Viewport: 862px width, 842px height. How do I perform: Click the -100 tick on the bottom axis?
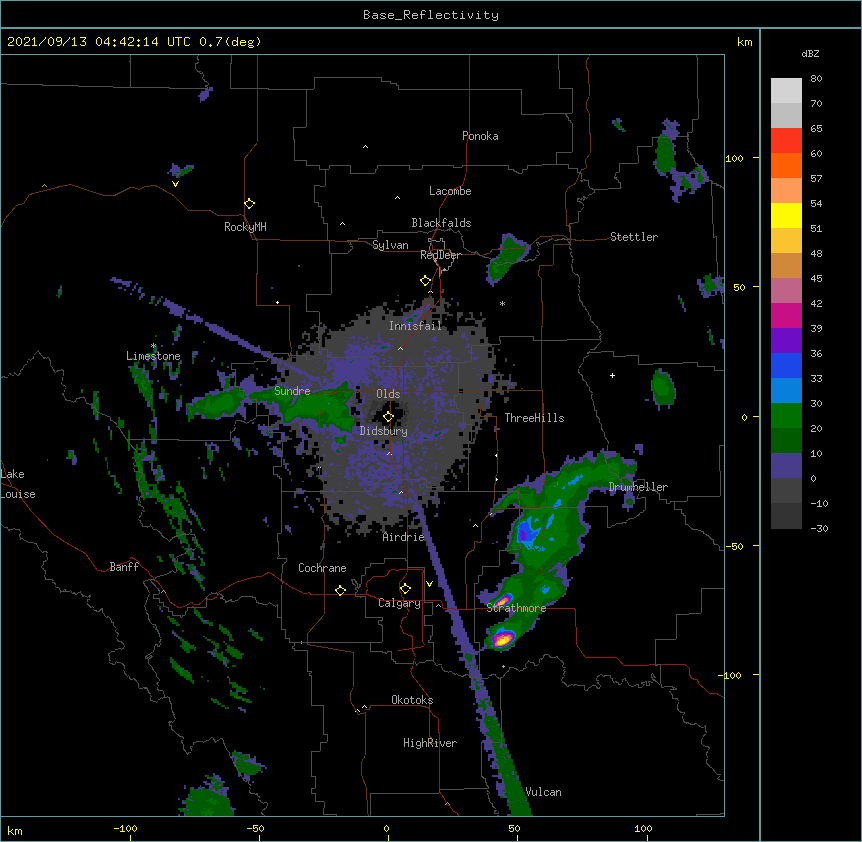(x=125, y=828)
